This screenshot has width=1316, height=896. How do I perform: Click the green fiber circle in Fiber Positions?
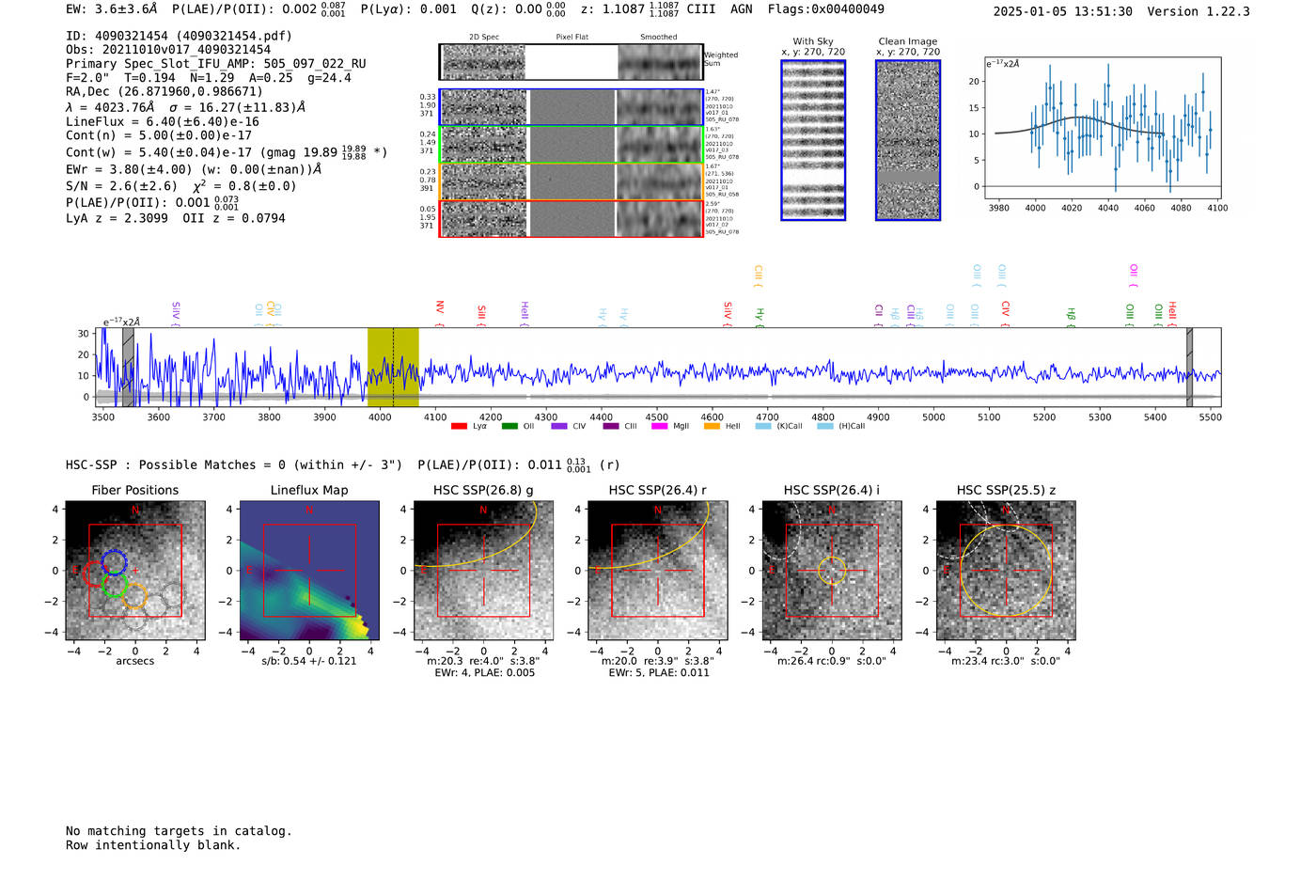tap(115, 585)
